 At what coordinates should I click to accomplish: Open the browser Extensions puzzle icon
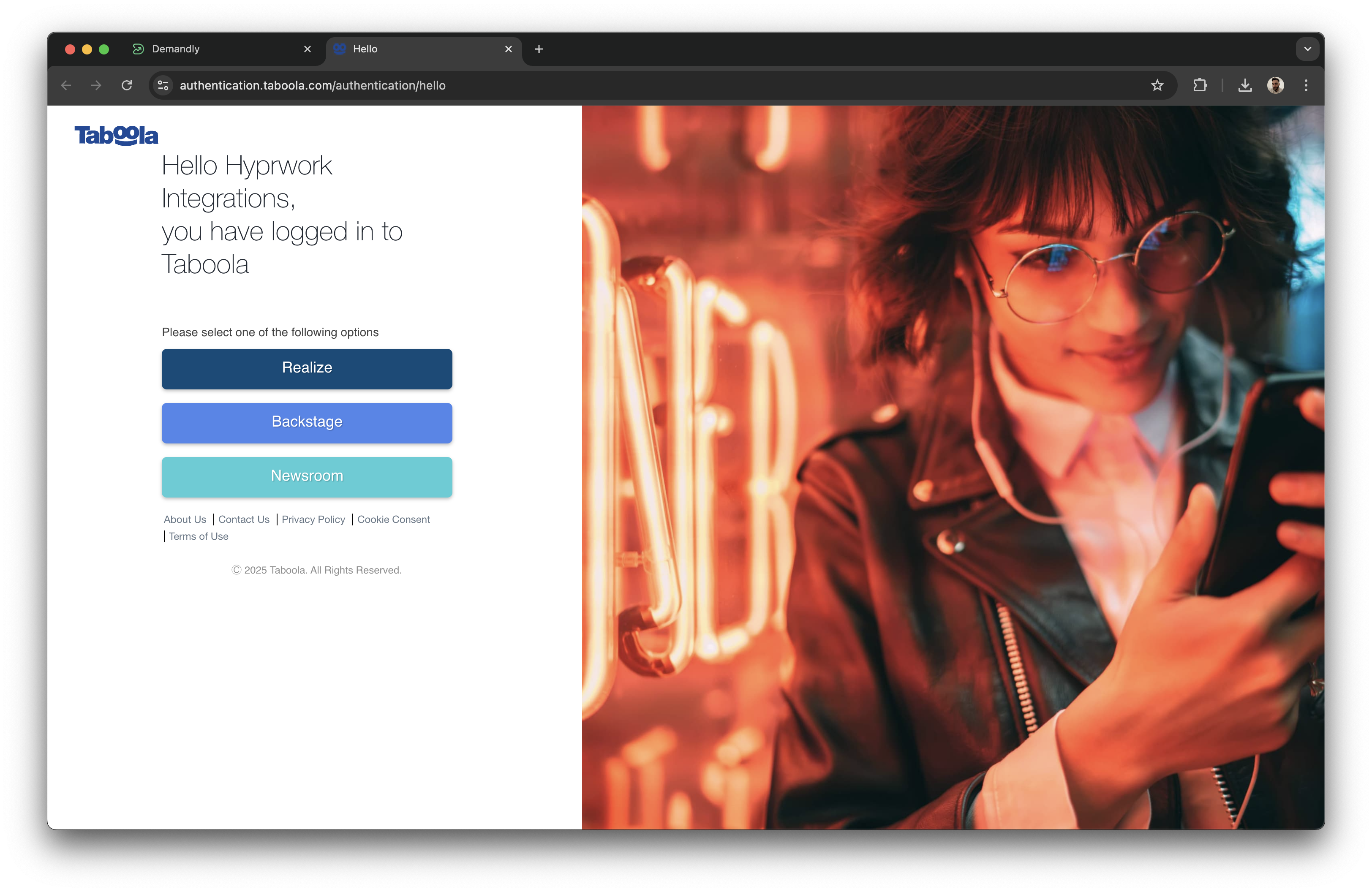click(1200, 85)
